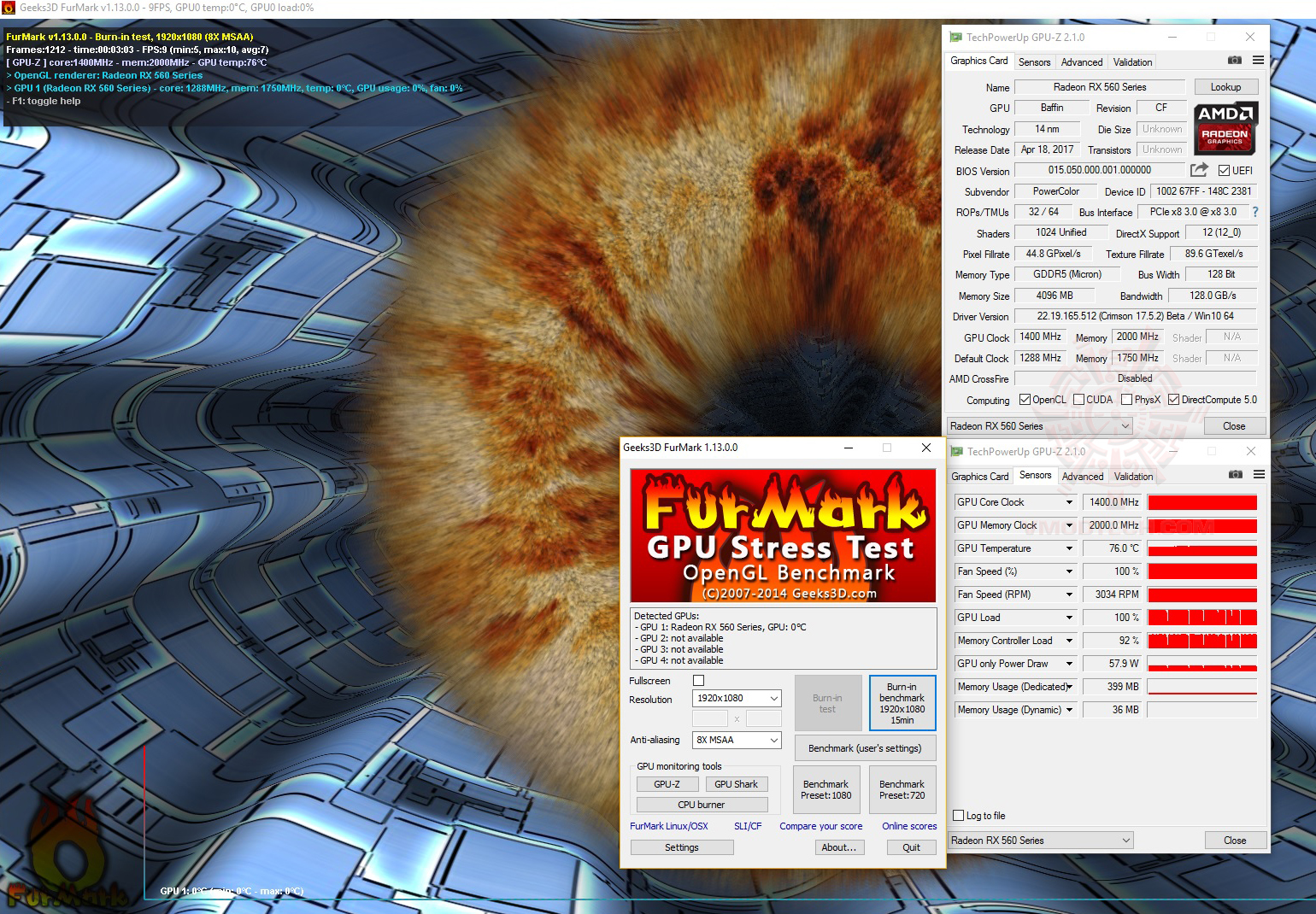Viewport: 1316px width, 914px height.
Task: Enable the Fullscreen checkbox in FurMark
Action: 699,681
